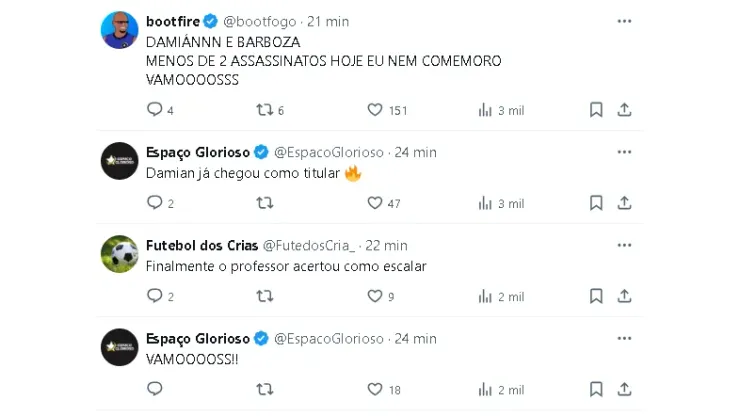Open more options on bootfire's tweet
740x416 pixels.
(625, 21)
